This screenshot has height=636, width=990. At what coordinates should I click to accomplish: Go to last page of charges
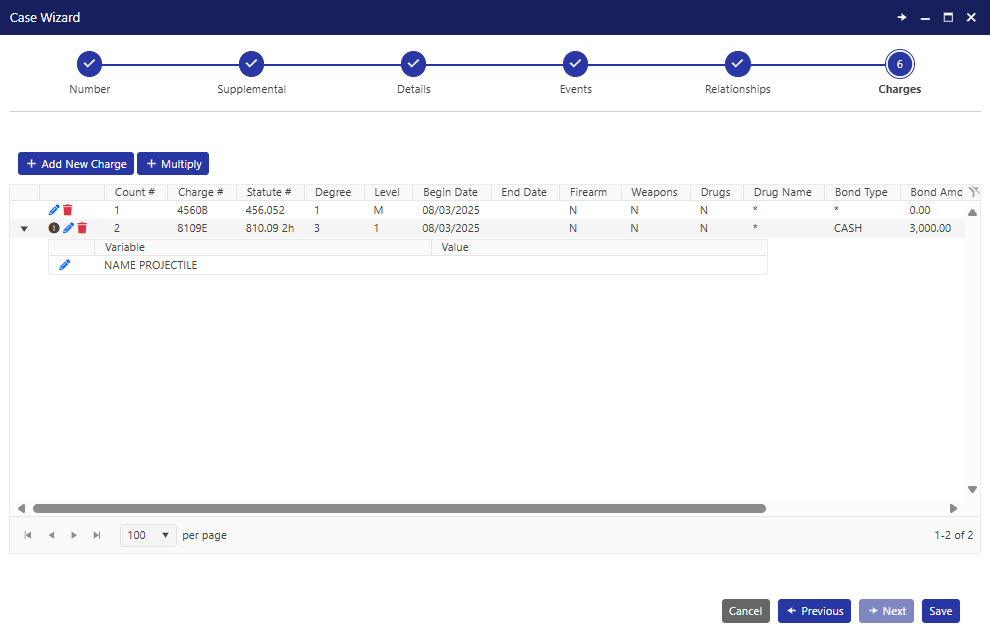click(x=97, y=535)
